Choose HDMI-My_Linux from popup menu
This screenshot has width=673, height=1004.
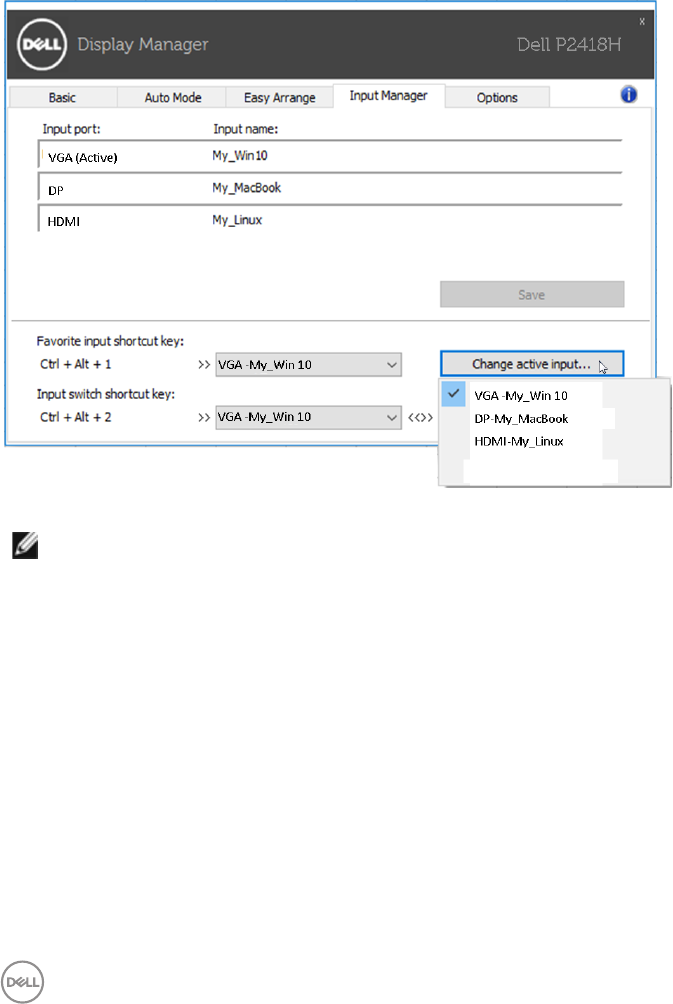519,441
